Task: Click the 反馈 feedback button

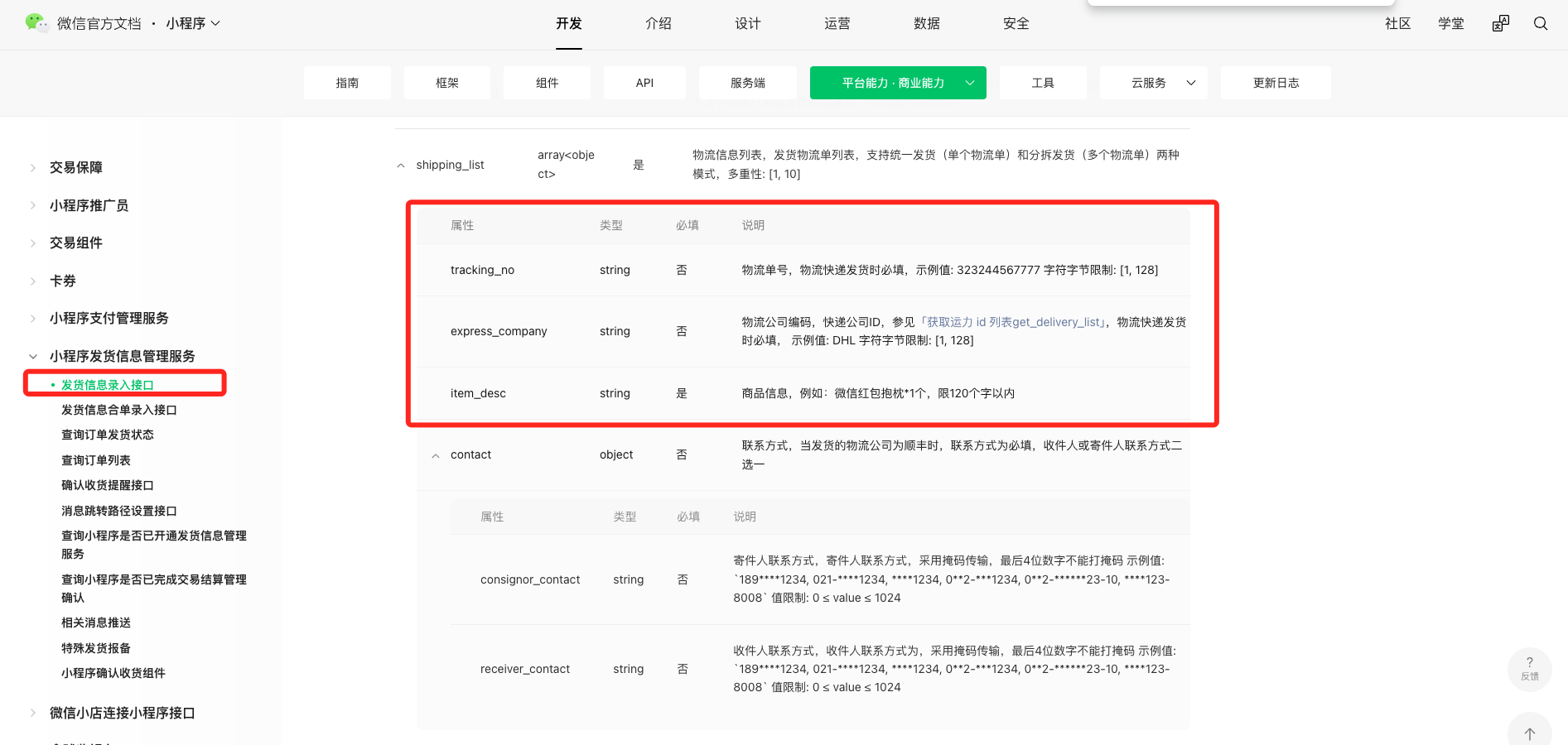Action: [1530, 669]
